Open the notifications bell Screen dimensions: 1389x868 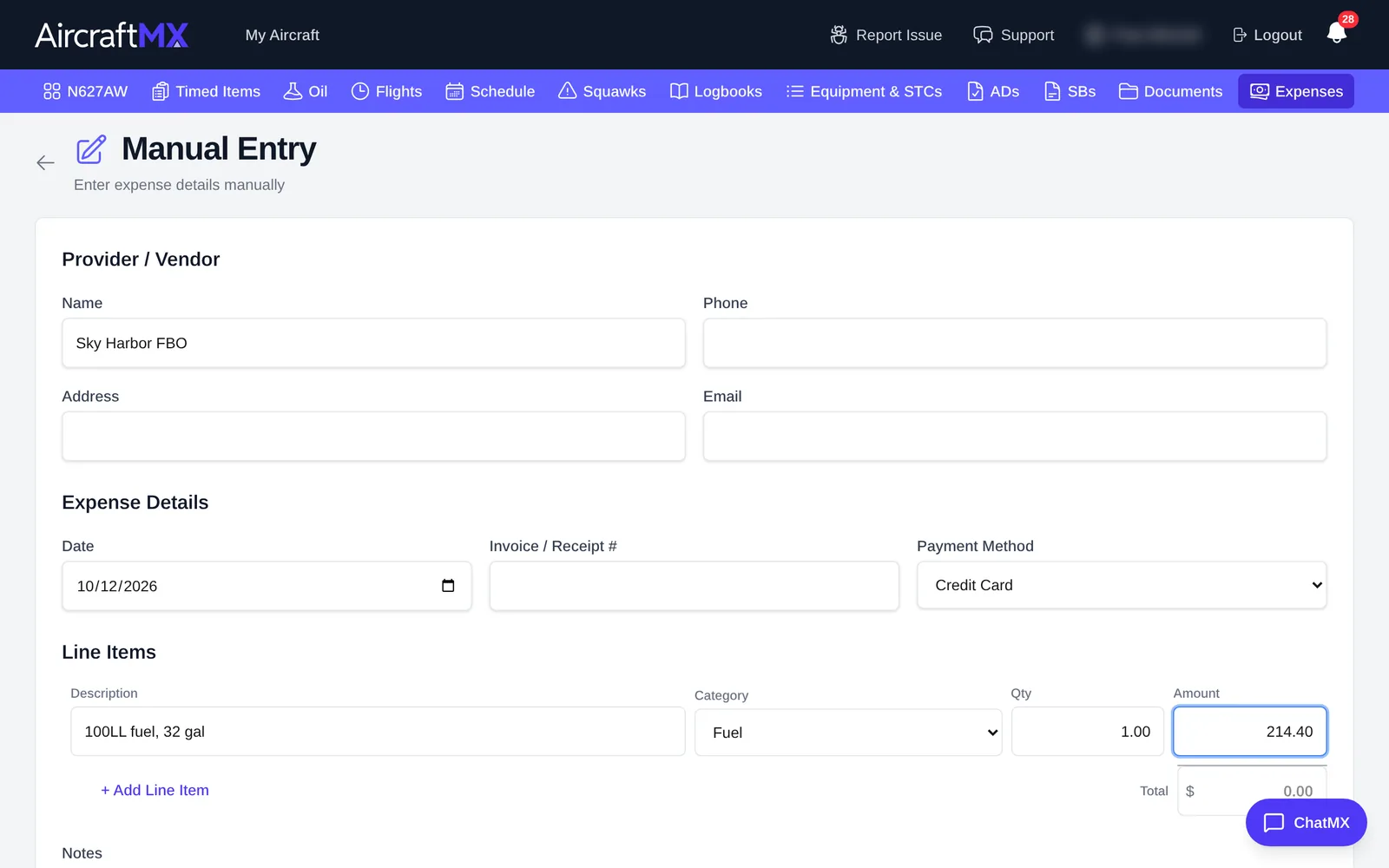1336,34
